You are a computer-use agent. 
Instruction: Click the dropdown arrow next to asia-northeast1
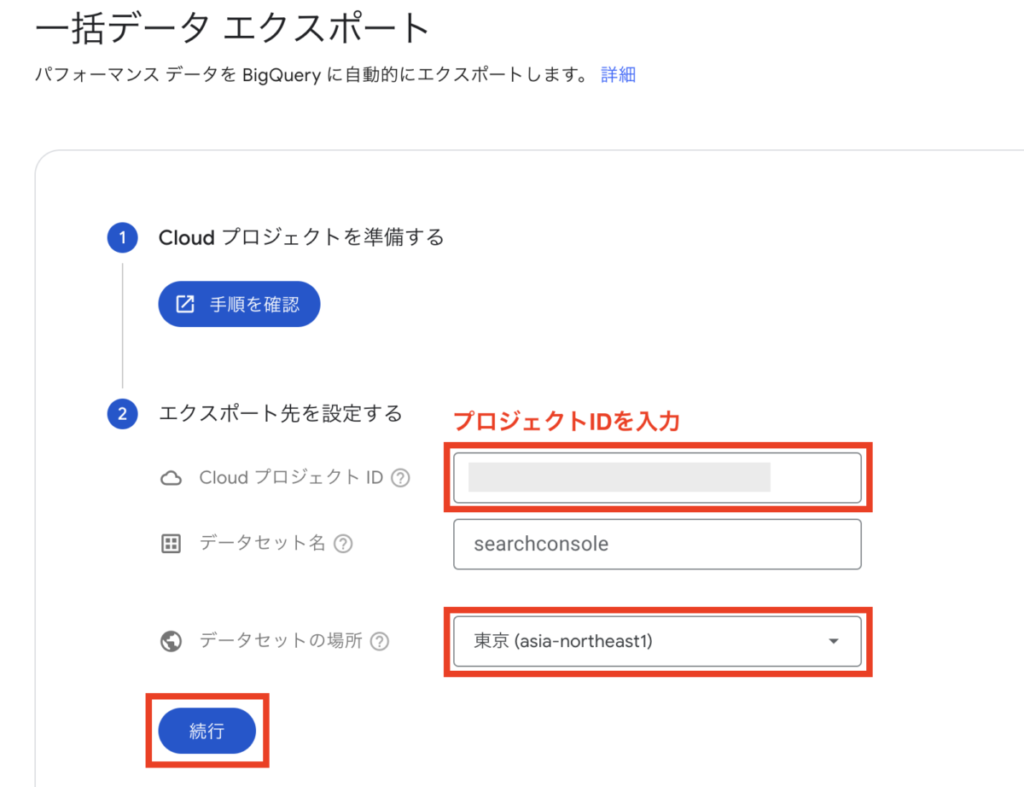[x=833, y=641]
